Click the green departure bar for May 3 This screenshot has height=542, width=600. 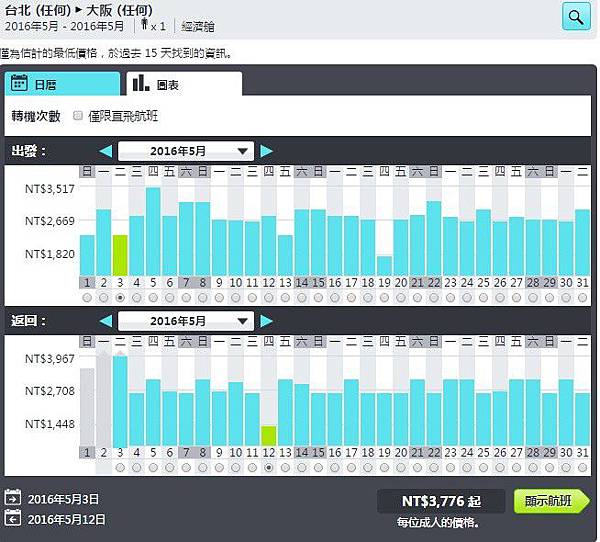[x=120, y=255]
